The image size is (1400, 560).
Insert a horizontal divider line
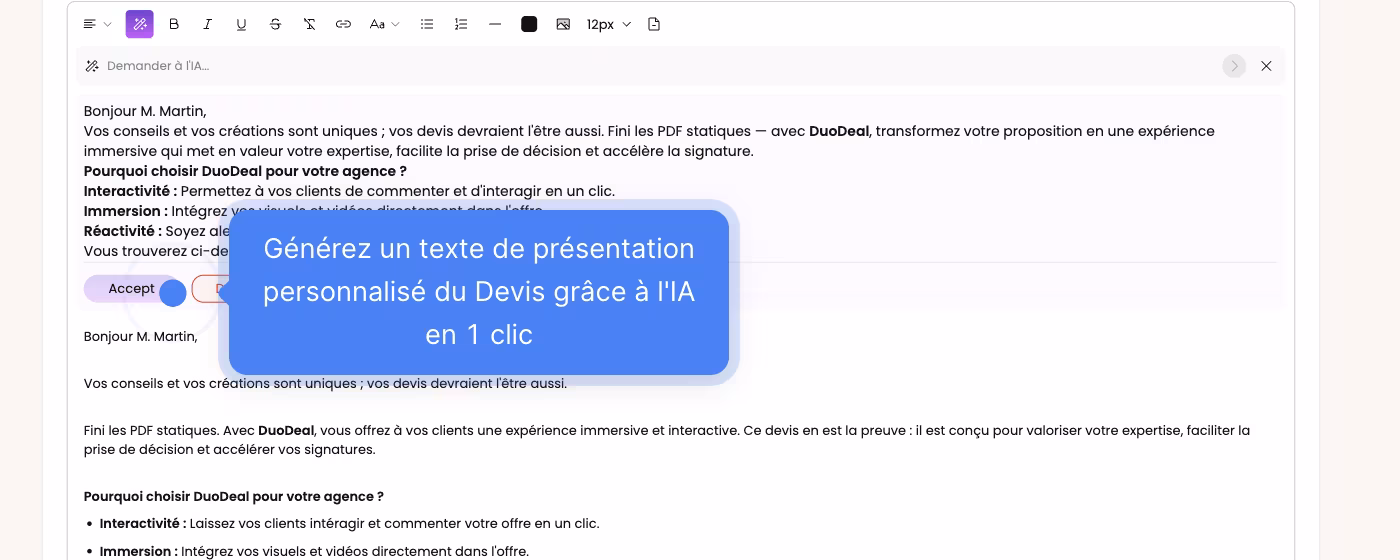[495, 24]
